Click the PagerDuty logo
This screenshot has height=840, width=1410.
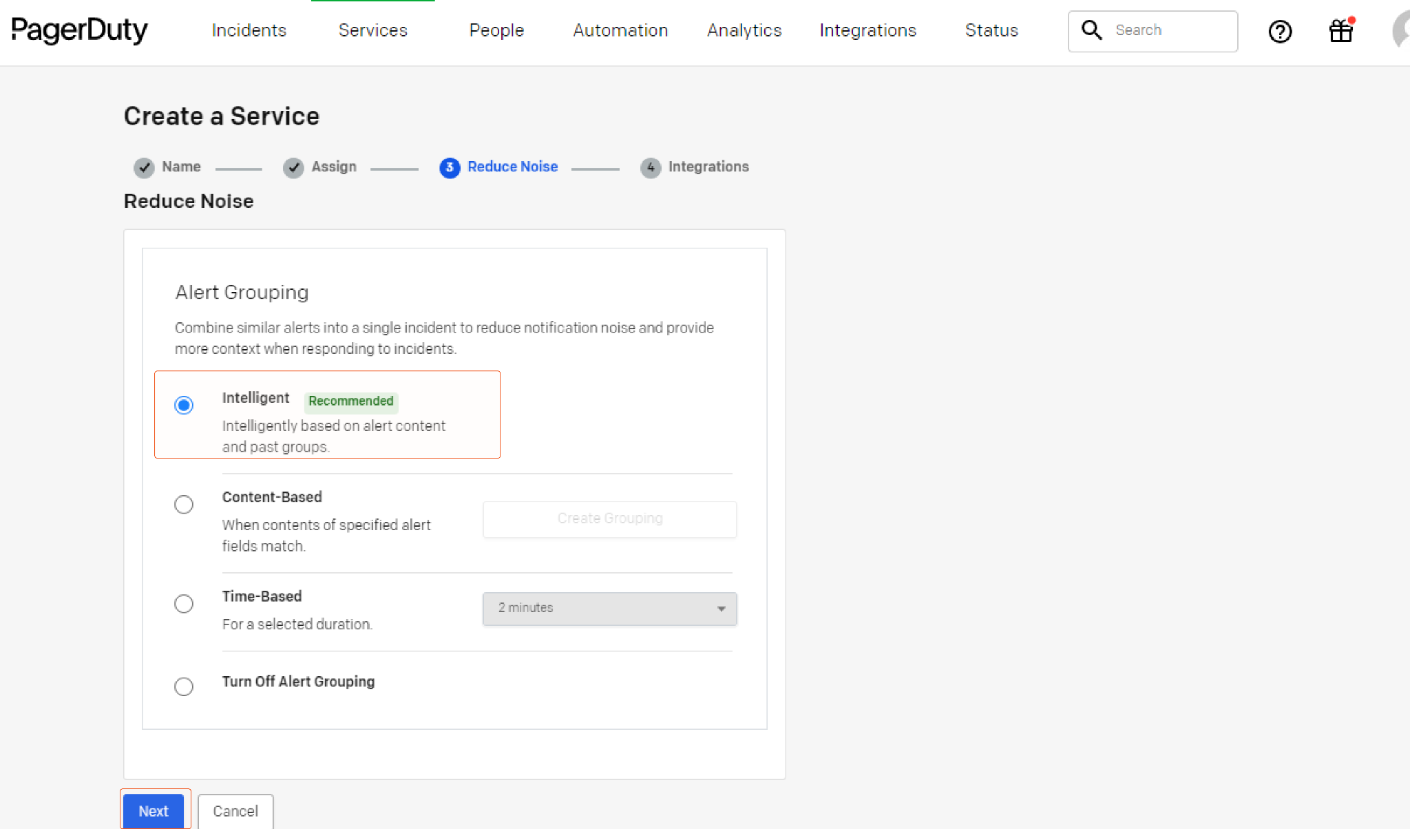79,30
